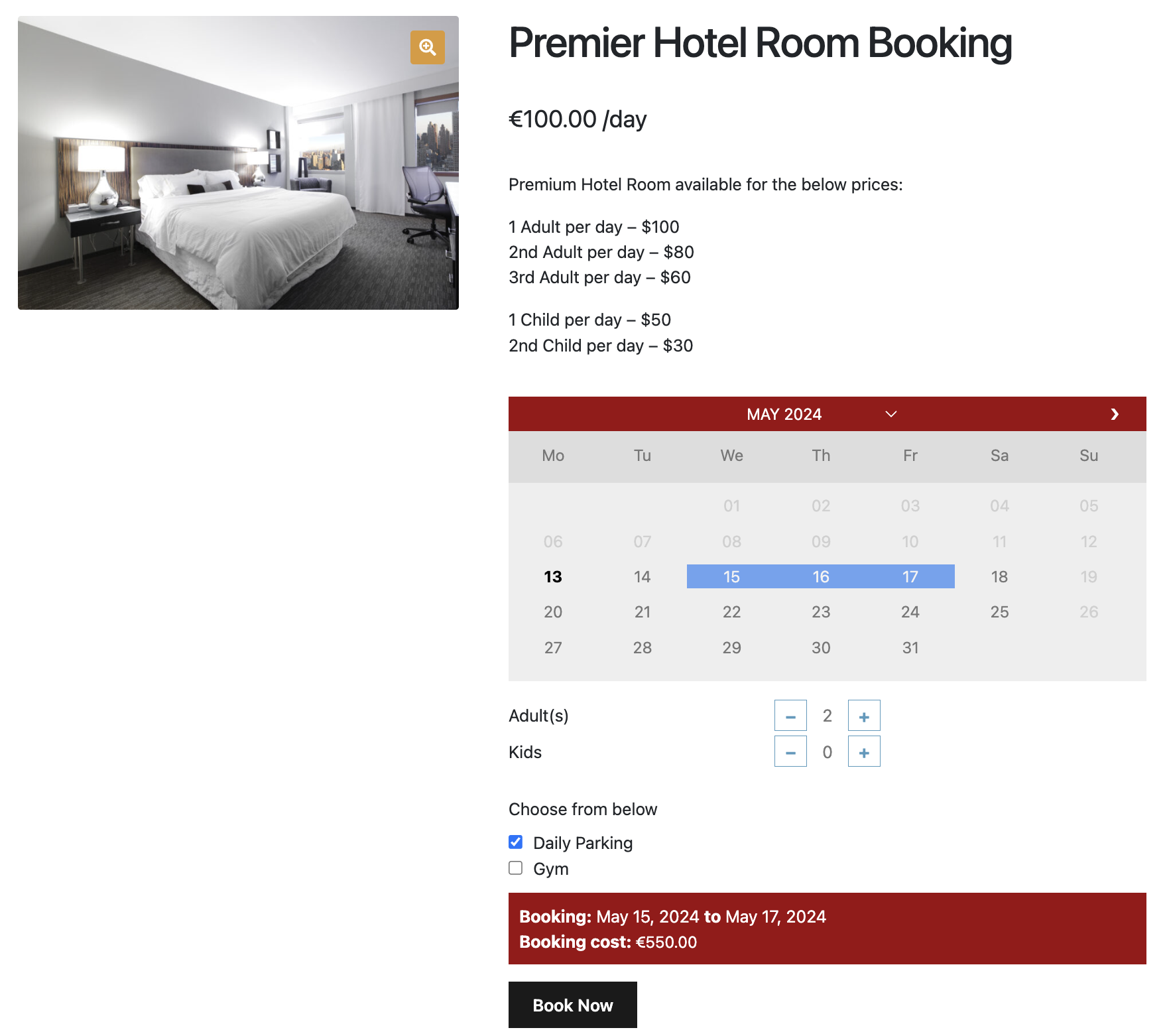The height and width of the screenshot is (1036, 1167).
Task: Enable the Gym checkbox
Action: [516, 868]
